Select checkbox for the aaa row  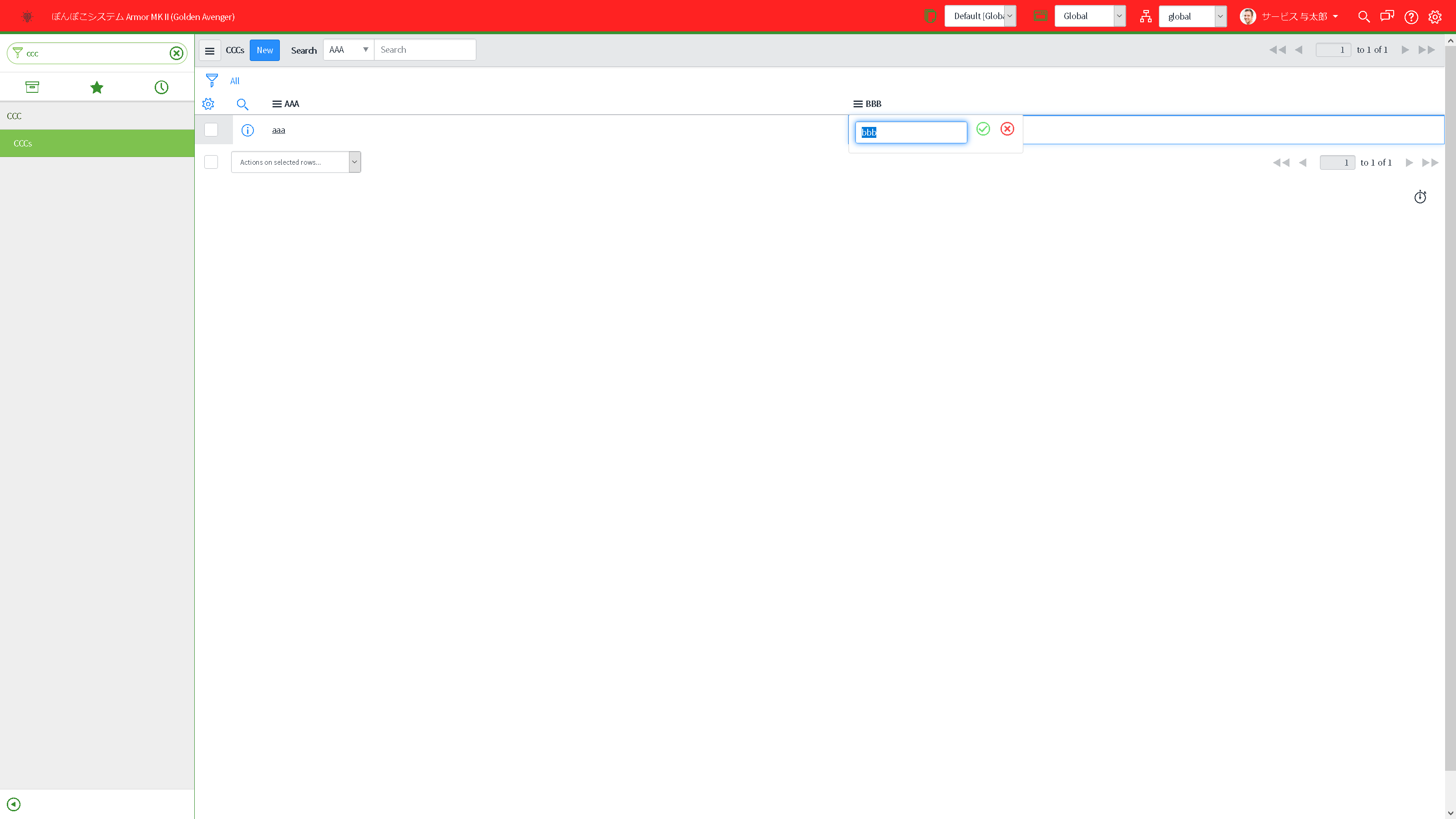[x=211, y=130]
